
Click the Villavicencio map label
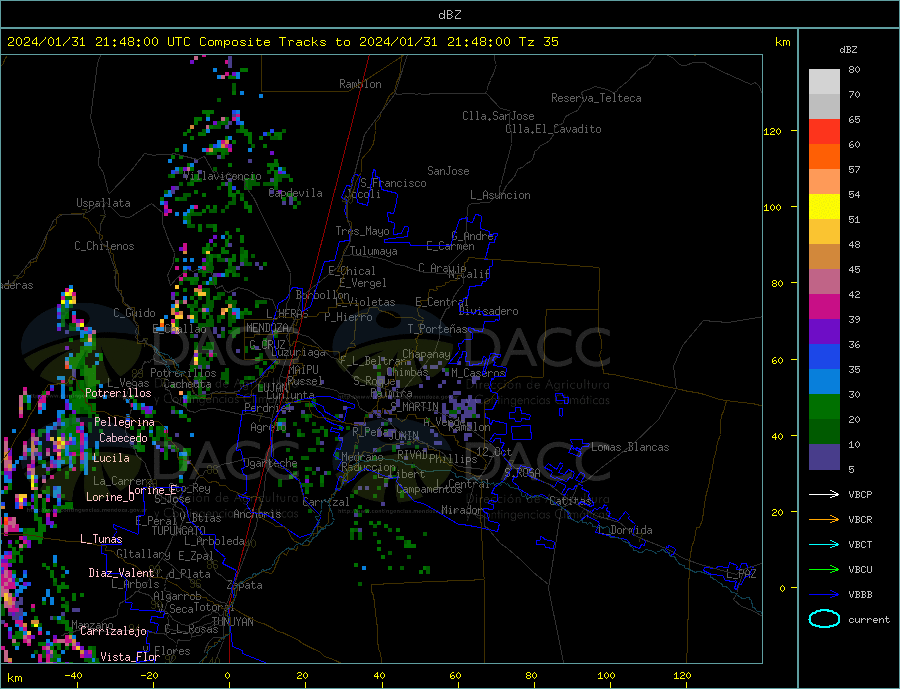point(222,176)
